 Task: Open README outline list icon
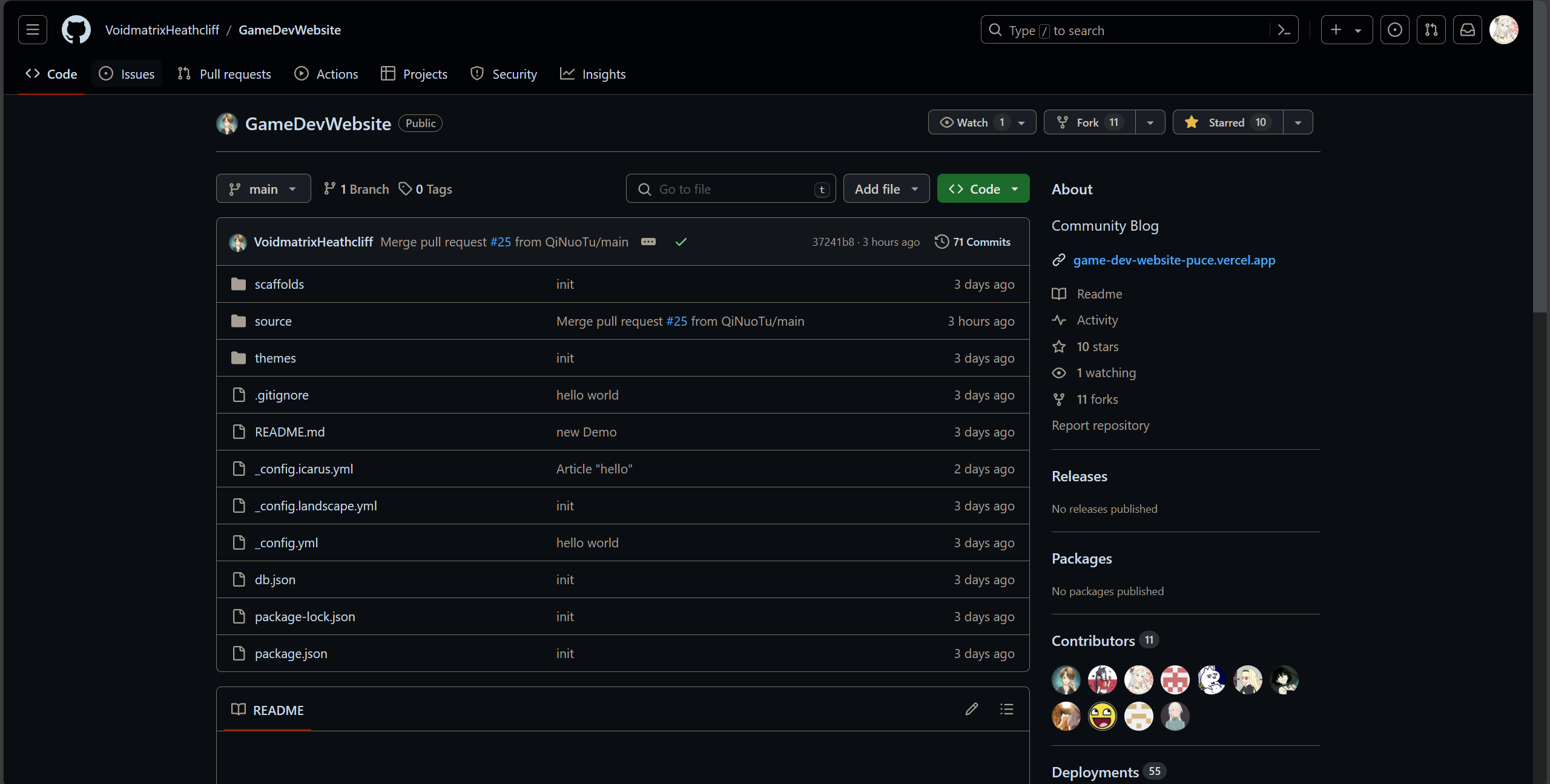tap(1007, 709)
